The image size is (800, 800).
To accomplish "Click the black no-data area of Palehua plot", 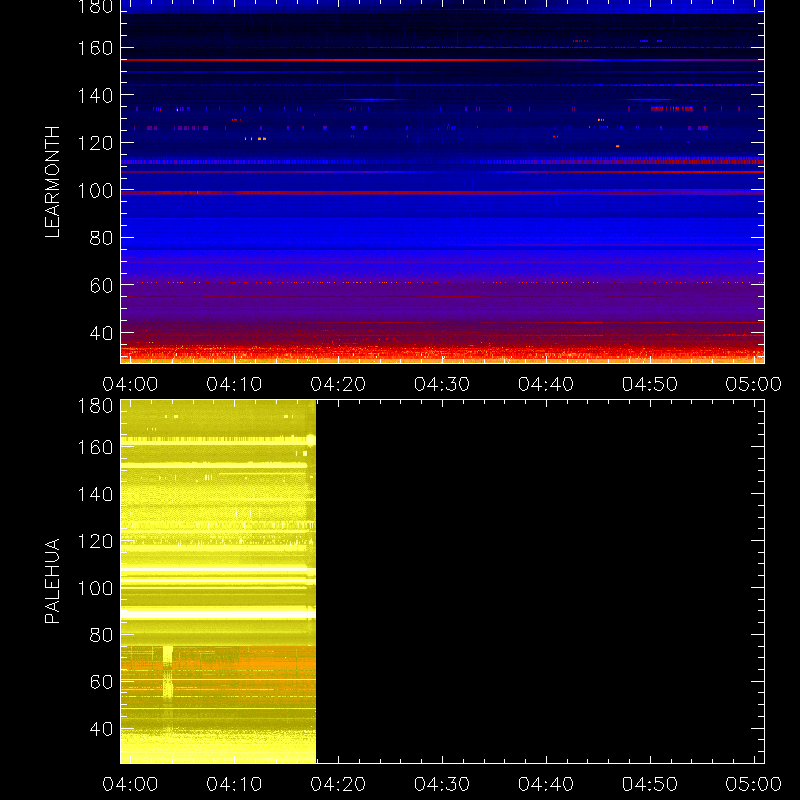I will pos(540,582).
